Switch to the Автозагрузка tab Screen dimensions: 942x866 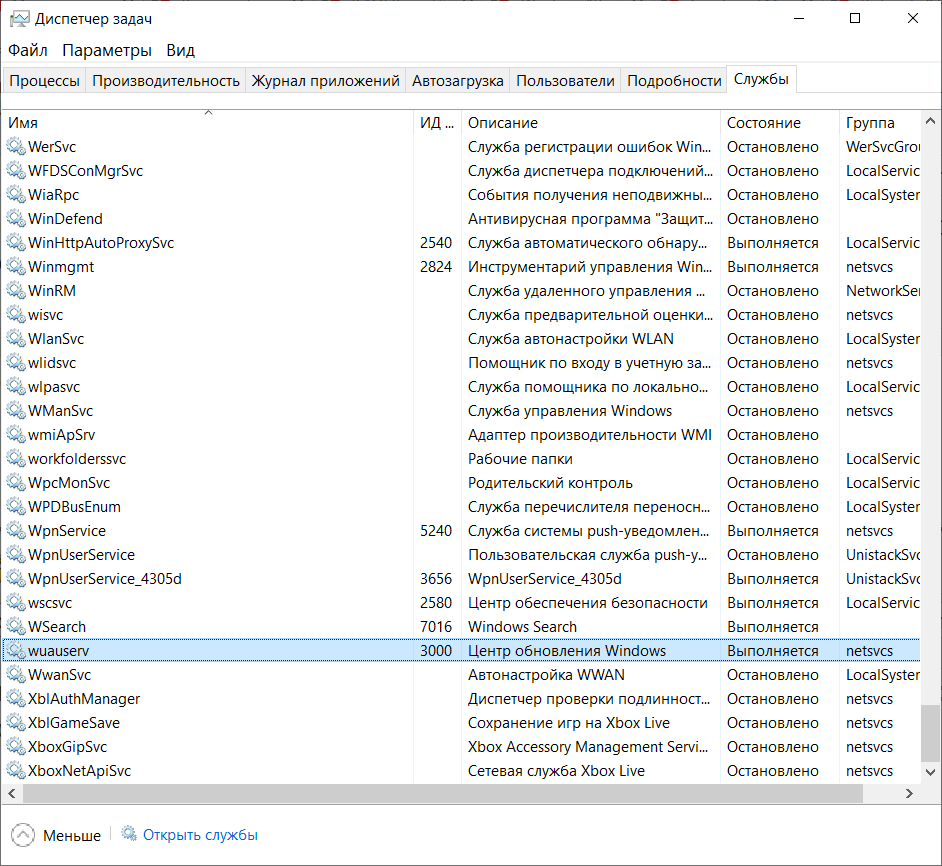pos(458,81)
